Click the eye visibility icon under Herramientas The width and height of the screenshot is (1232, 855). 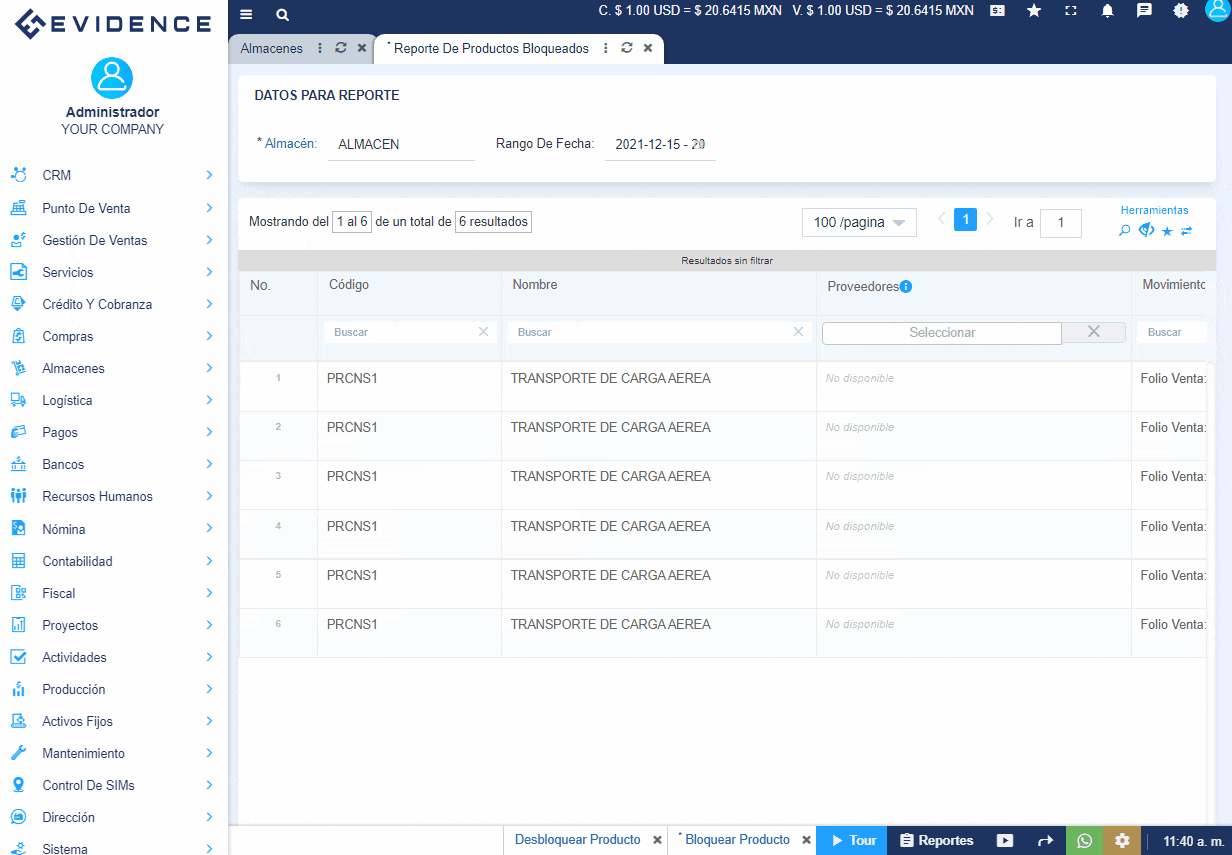[1146, 230]
